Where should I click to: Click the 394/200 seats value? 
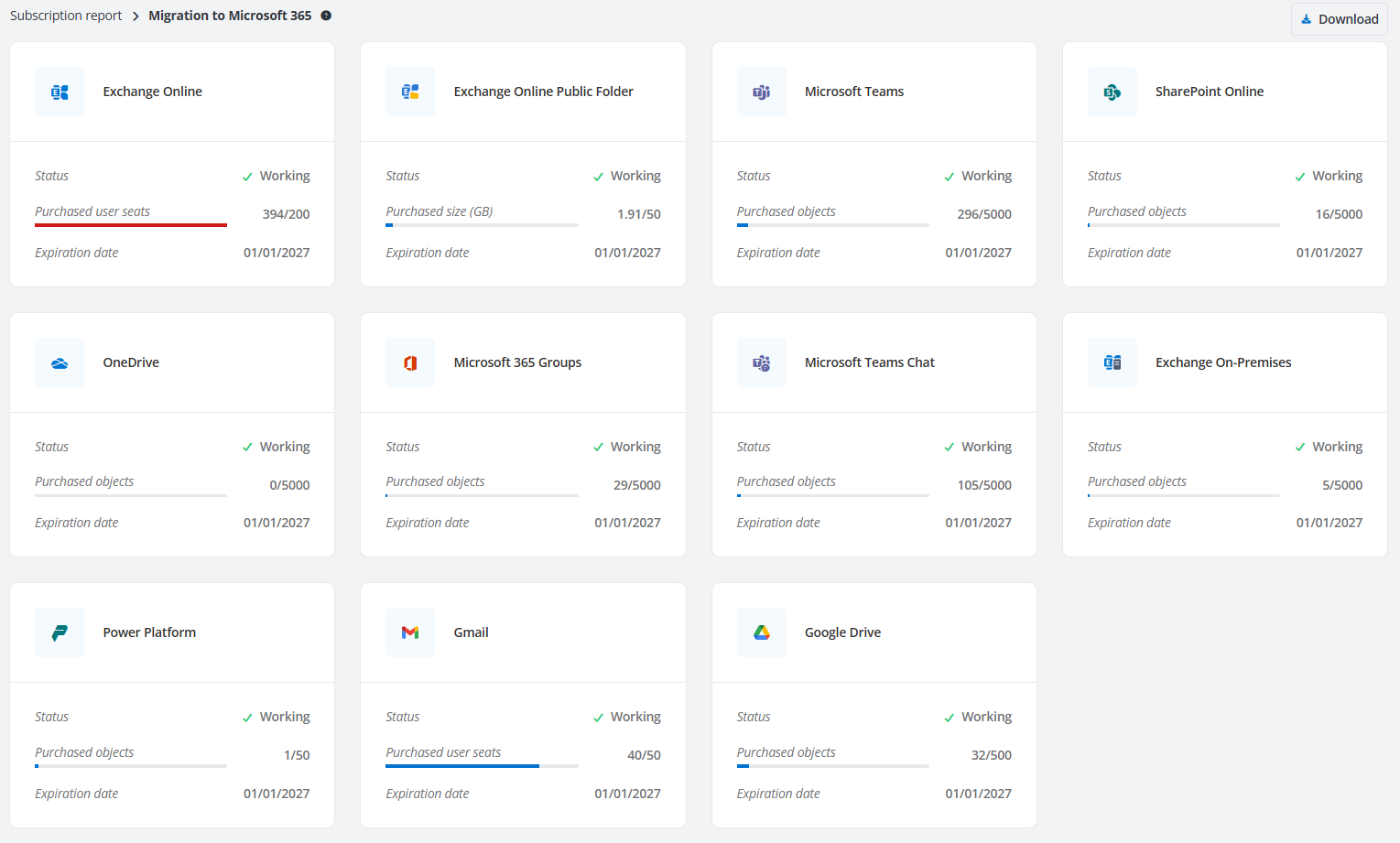pos(287,214)
